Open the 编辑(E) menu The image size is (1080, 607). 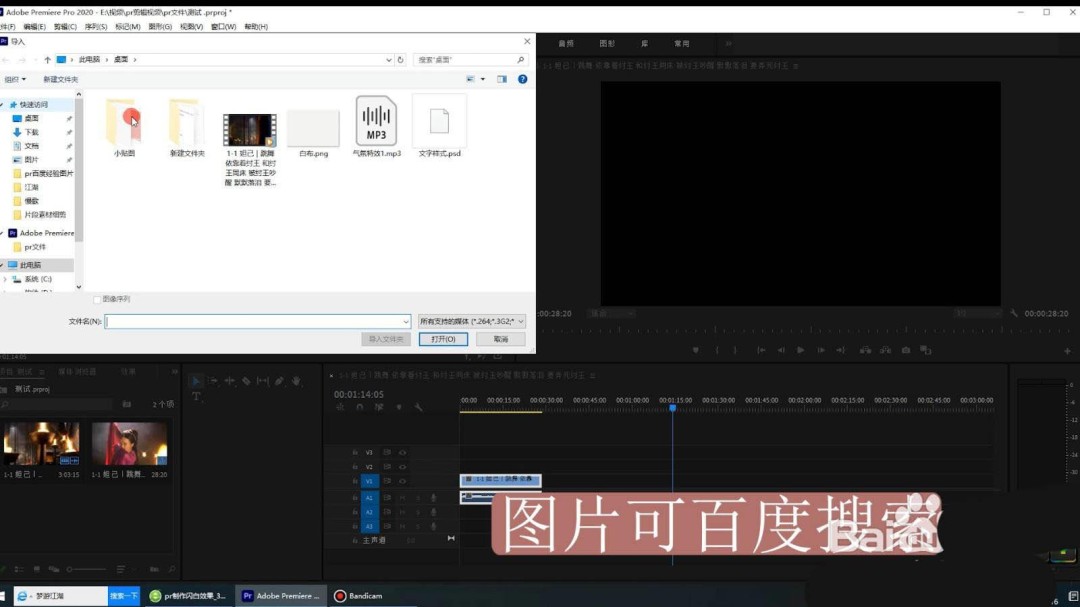34,27
